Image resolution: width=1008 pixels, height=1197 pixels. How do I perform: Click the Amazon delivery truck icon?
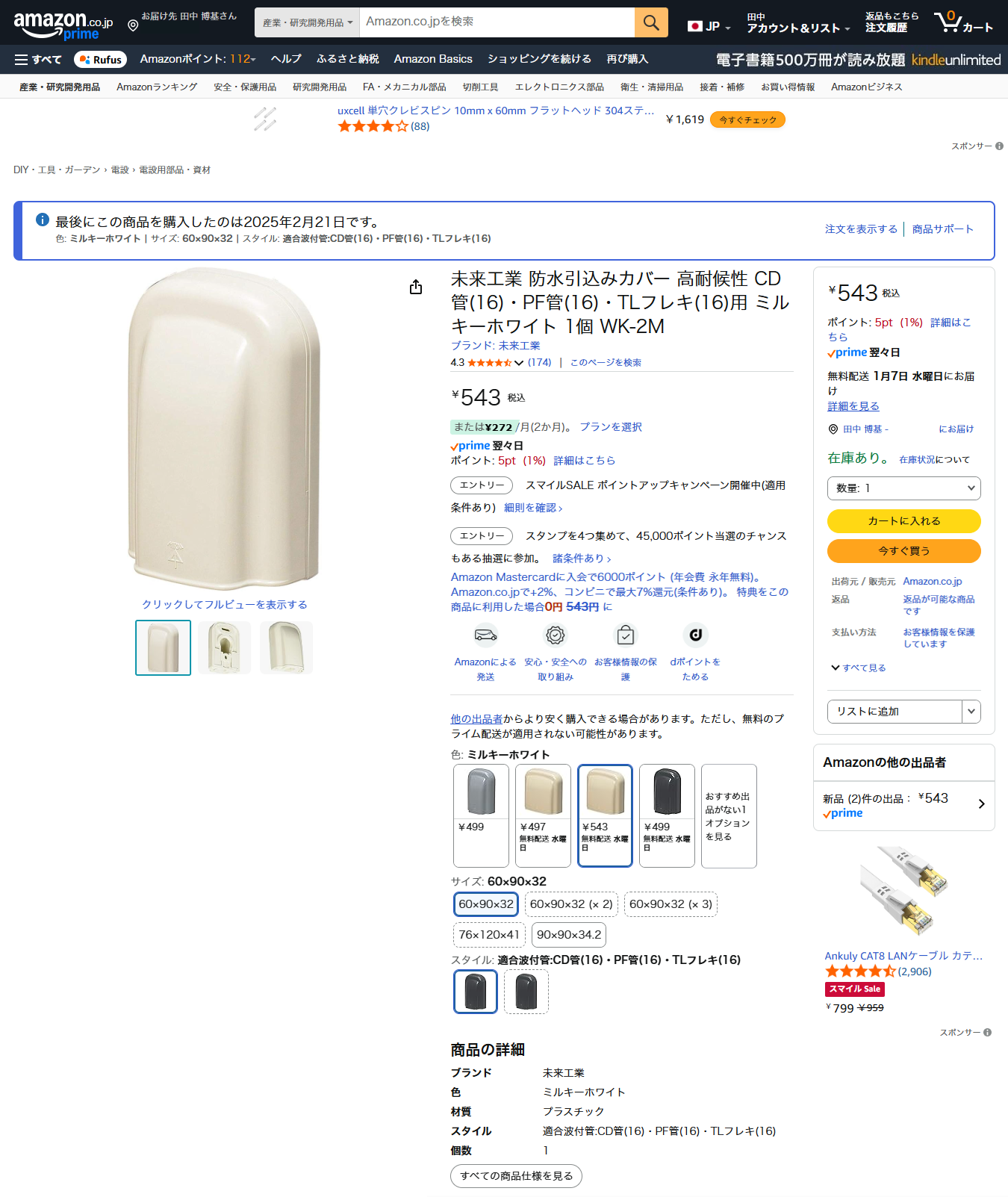tap(485, 635)
